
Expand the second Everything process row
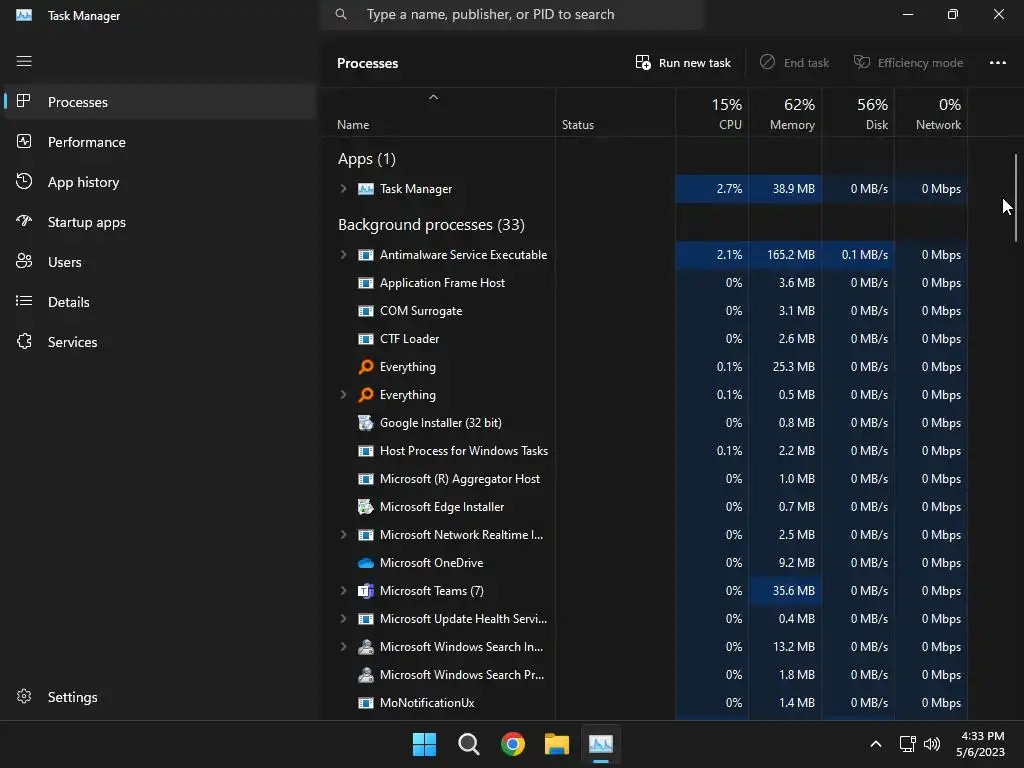(344, 394)
